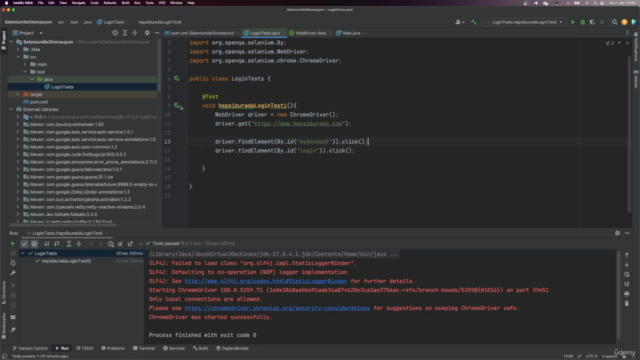Screen dimensions: 640x360
Task: Open Version Control tool window
Action: pos(30,349)
